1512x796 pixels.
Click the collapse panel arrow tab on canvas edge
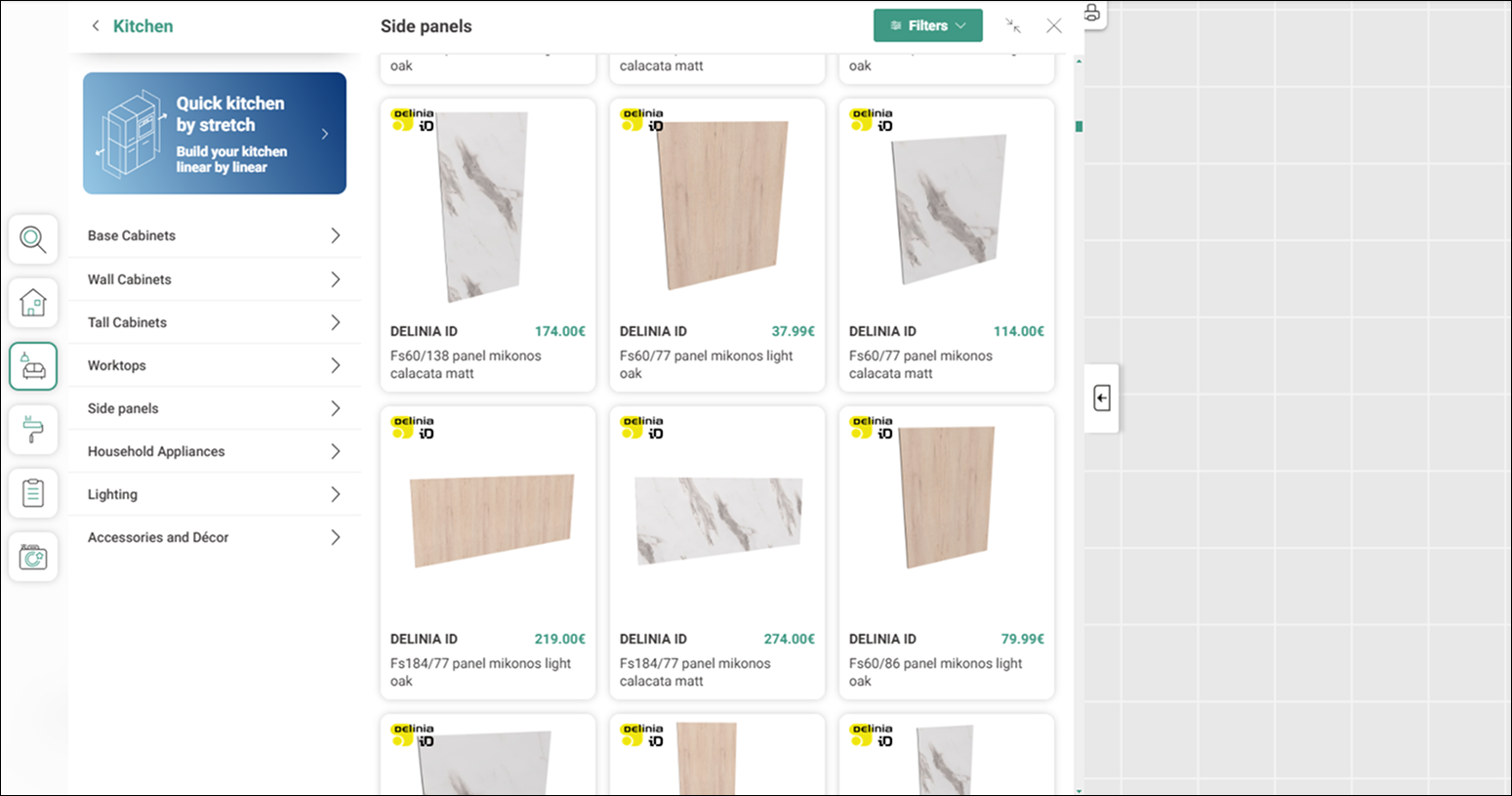coord(1102,398)
